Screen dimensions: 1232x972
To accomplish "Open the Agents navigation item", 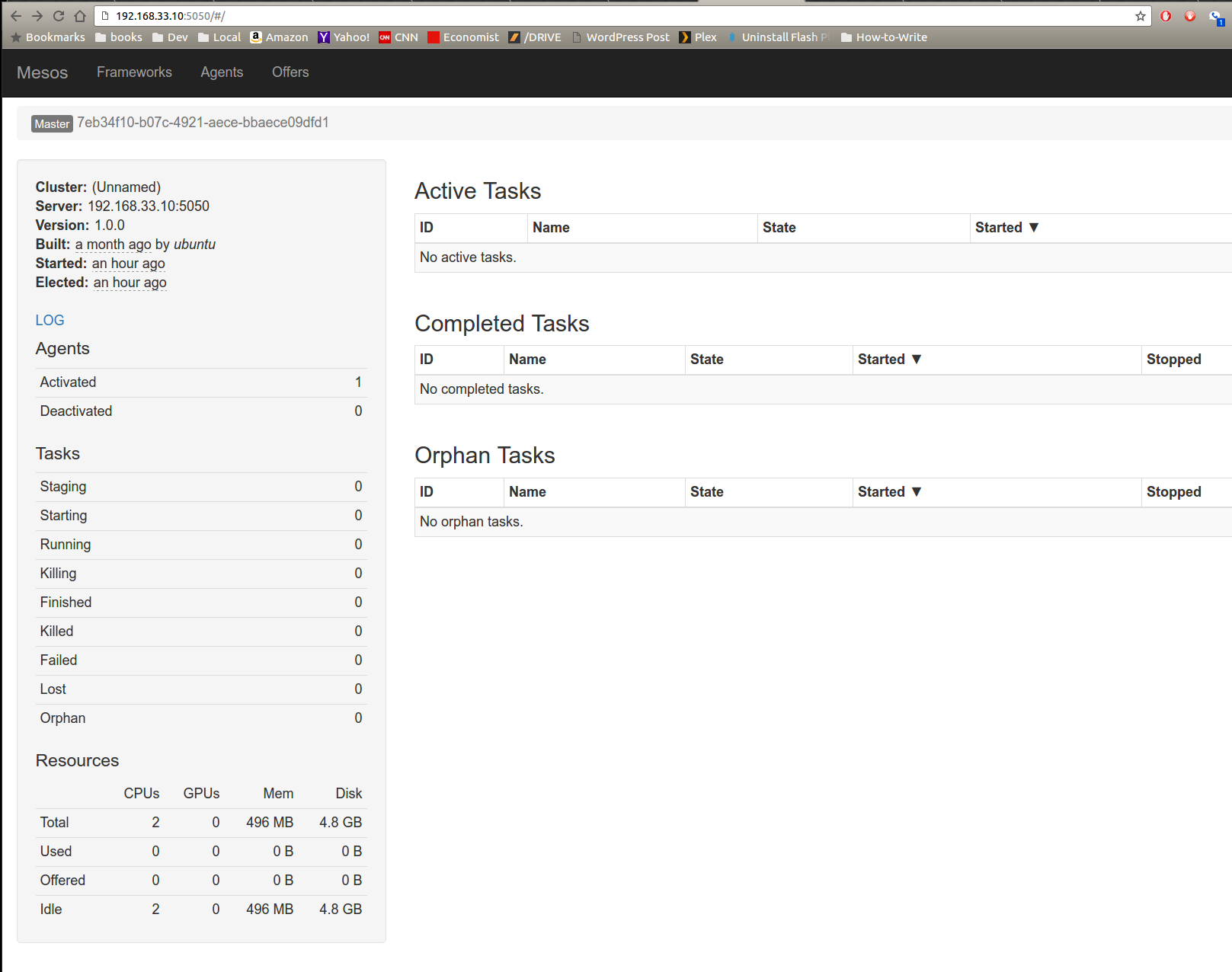I will (x=222, y=72).
